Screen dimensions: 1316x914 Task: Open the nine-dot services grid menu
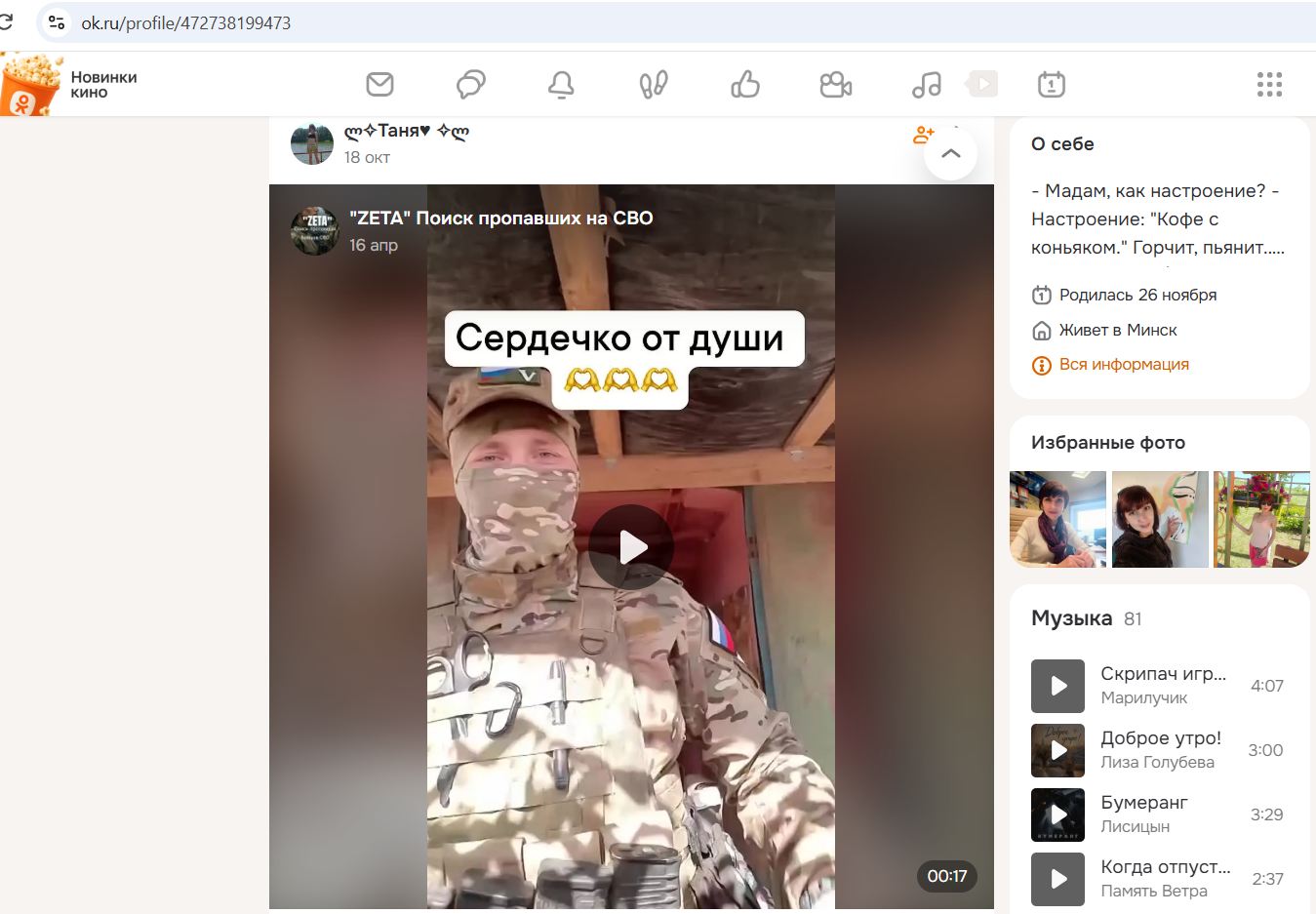coord(1269,85)
